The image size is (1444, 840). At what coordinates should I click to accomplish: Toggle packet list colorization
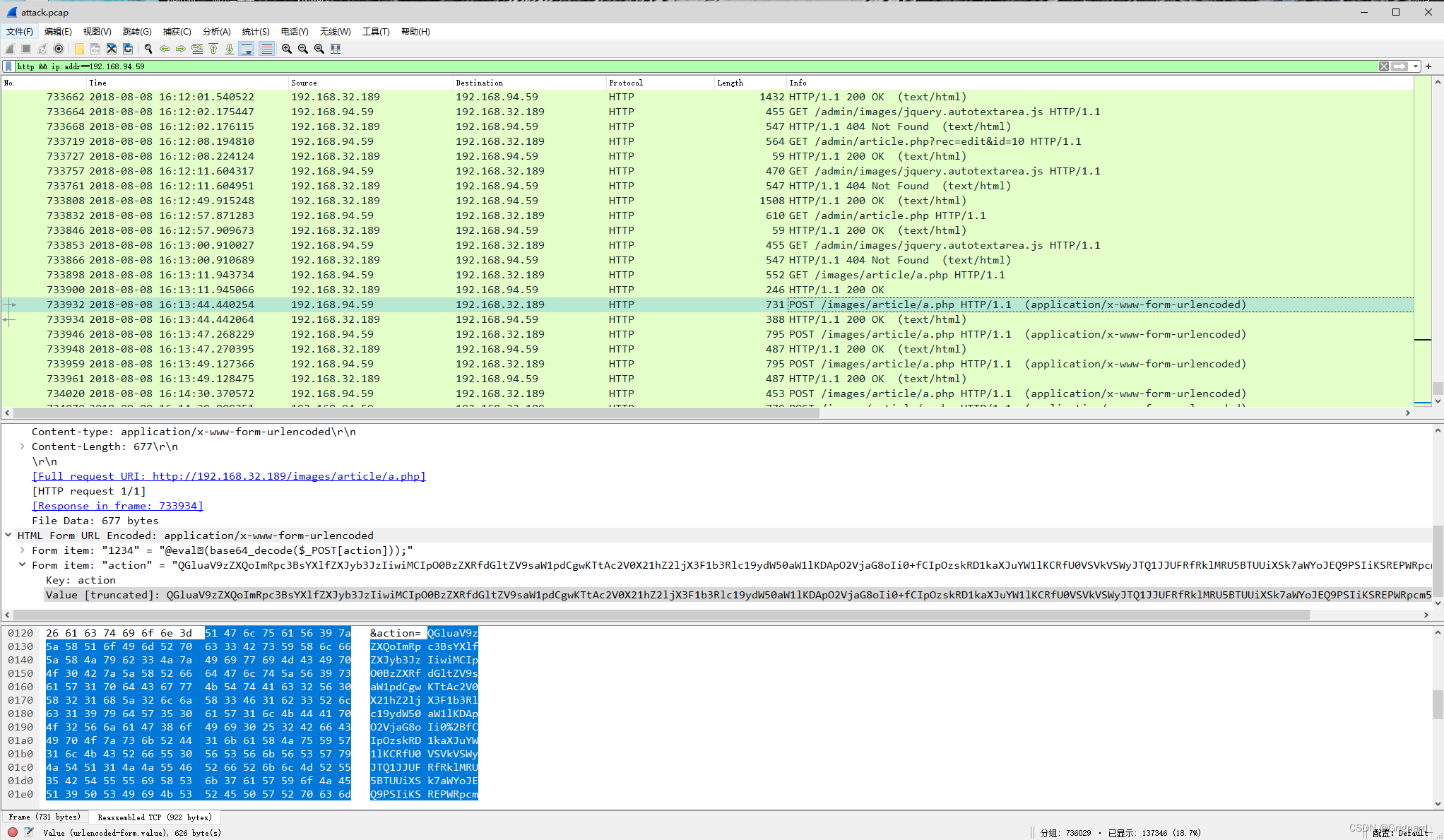click(x=266, y=49)
